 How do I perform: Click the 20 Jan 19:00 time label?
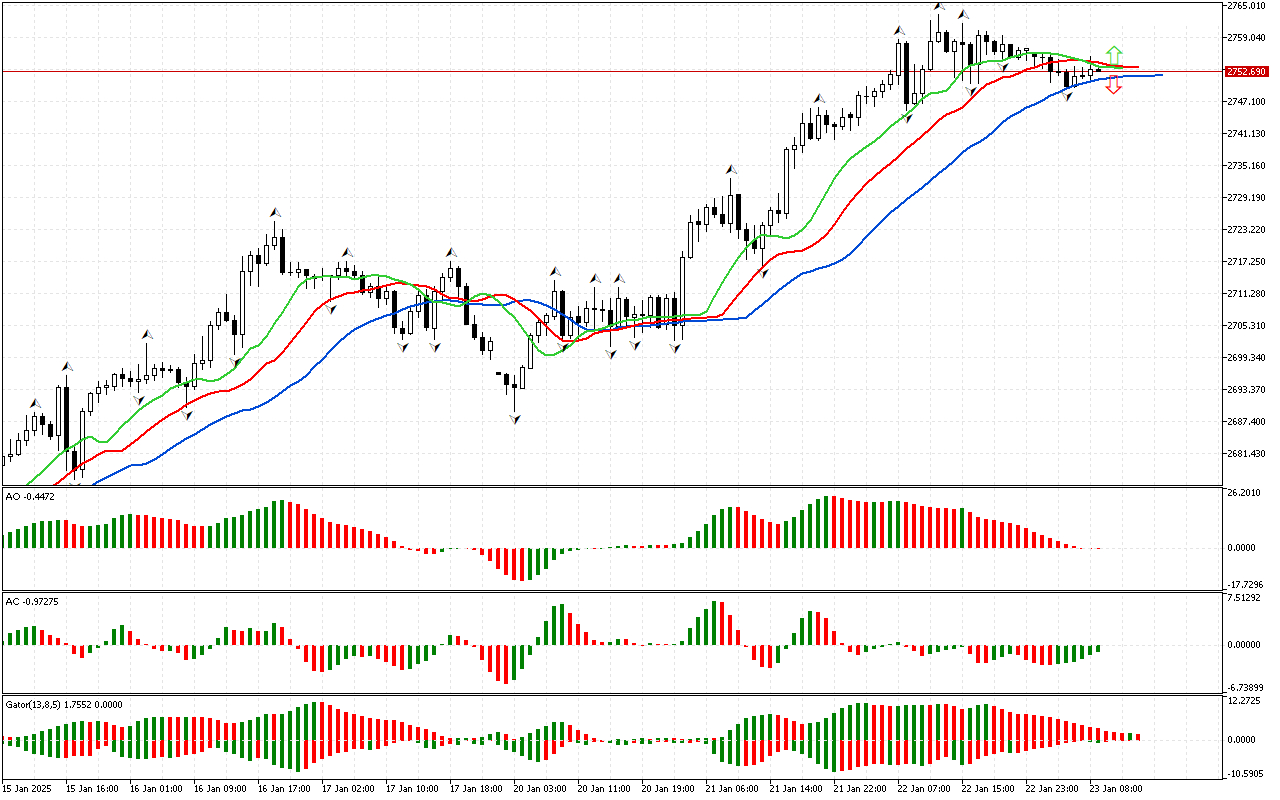(667, 789)
